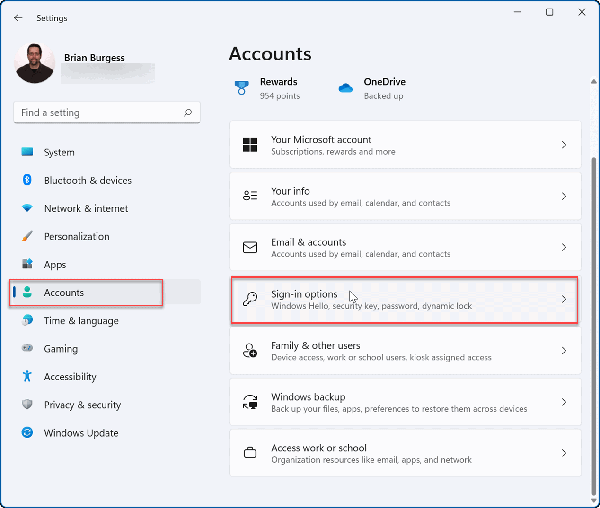The width and height of the screenshot is (600, 508).
Task: Click the Bluetooth icon in sidebar
Action: pyautogui.click(x=27, y=180)
